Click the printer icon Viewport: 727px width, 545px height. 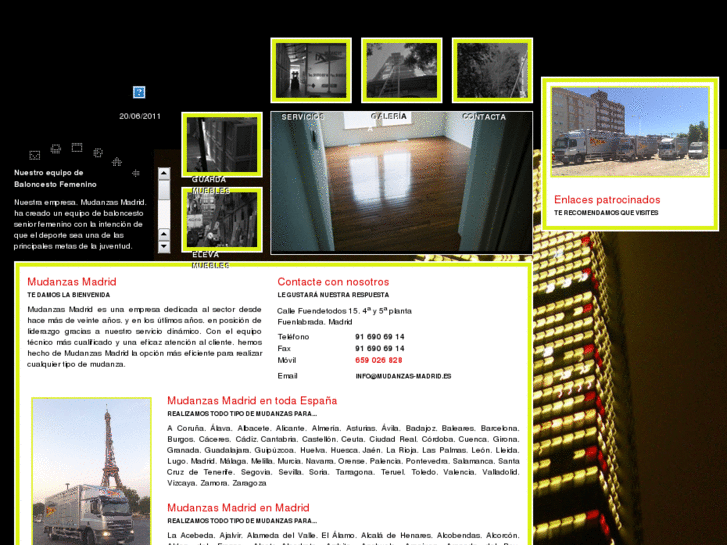56,149
